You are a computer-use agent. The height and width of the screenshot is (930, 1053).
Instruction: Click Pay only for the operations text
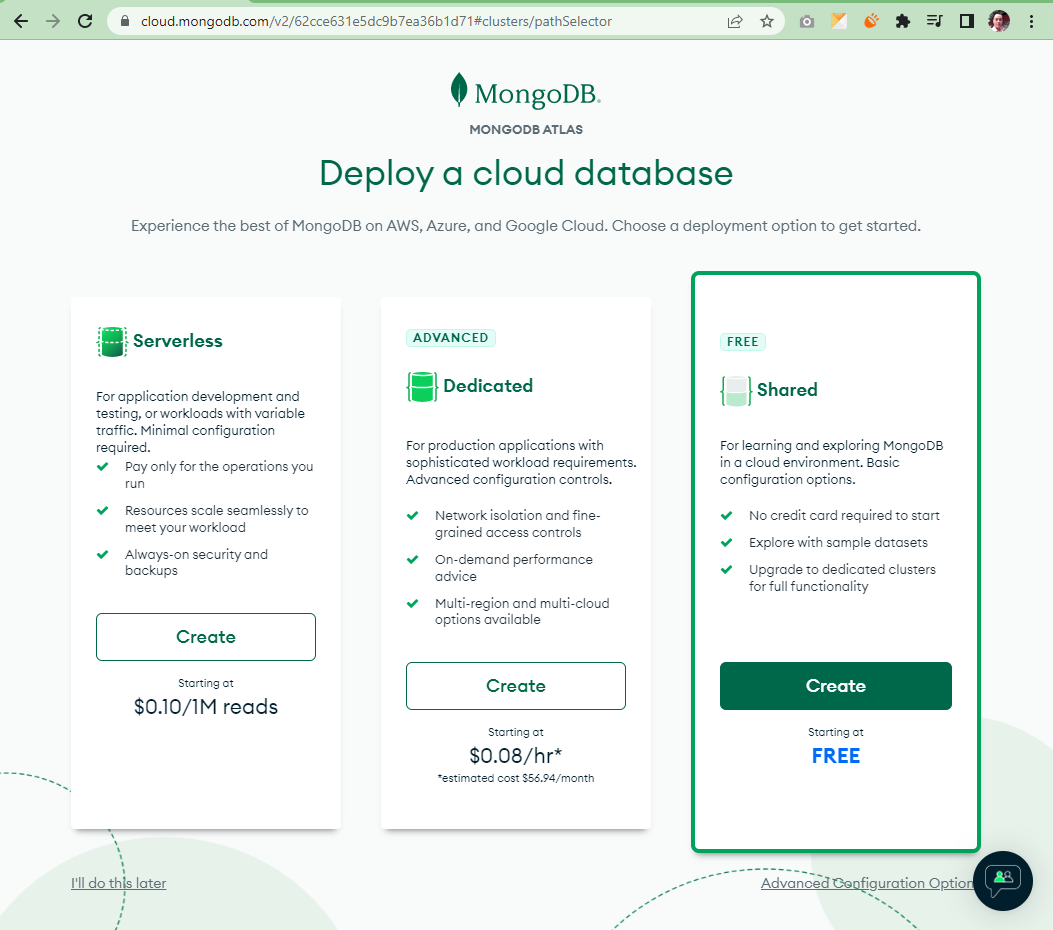coord(219,475)
